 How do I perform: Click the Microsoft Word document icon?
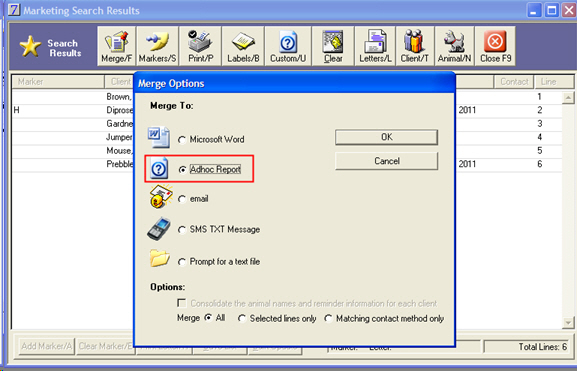(x=159, y=137)
